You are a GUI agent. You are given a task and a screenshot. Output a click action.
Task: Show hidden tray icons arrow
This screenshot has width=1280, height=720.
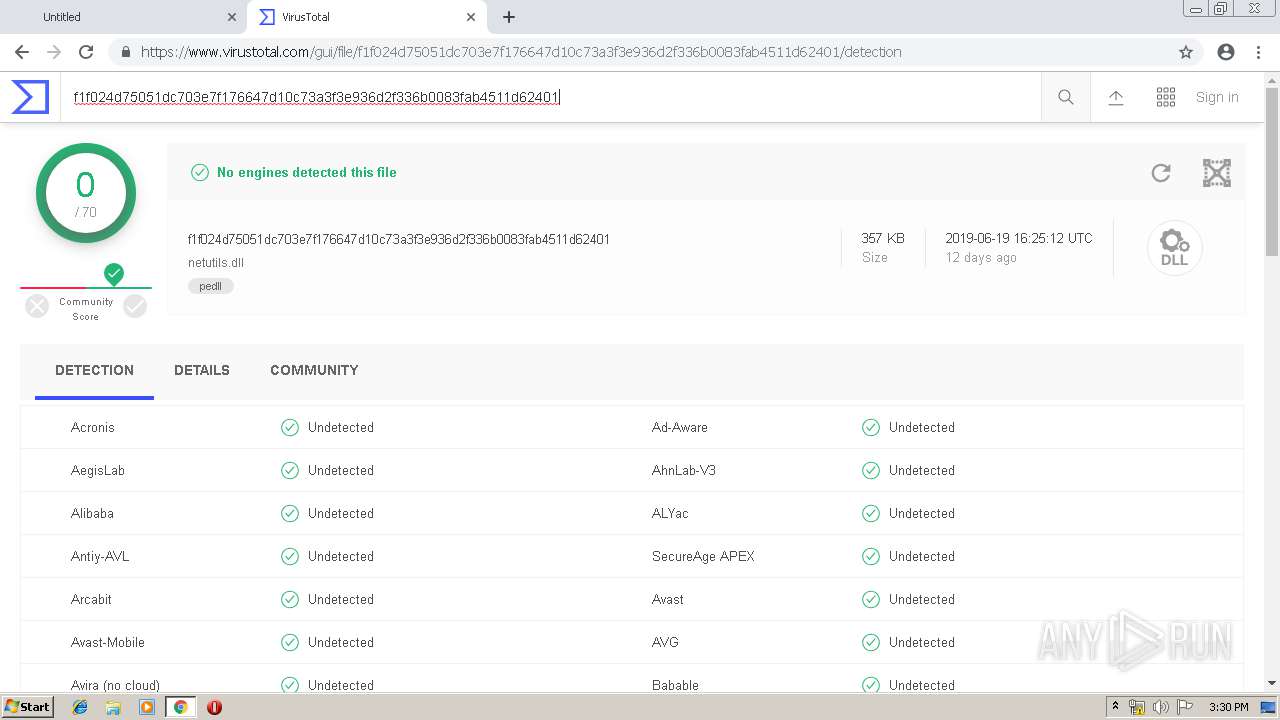click(1115, 707)
